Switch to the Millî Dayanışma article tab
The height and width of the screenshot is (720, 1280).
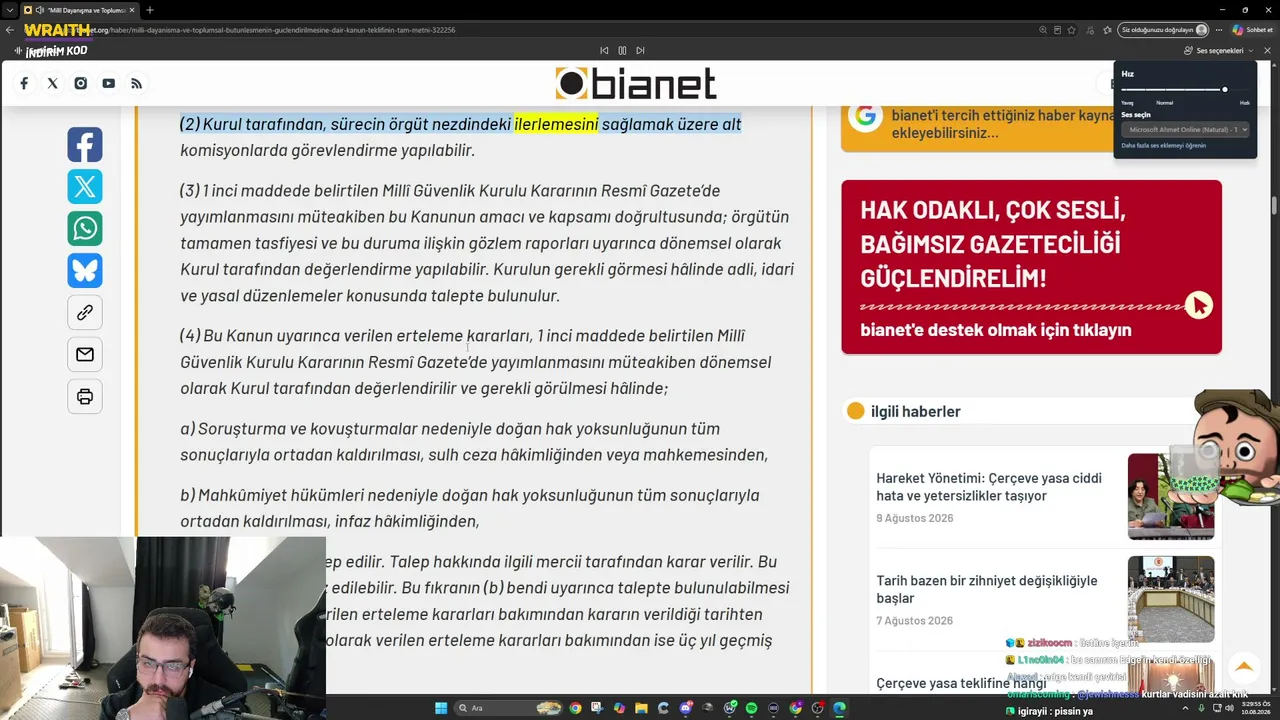[x=80, y=10]
